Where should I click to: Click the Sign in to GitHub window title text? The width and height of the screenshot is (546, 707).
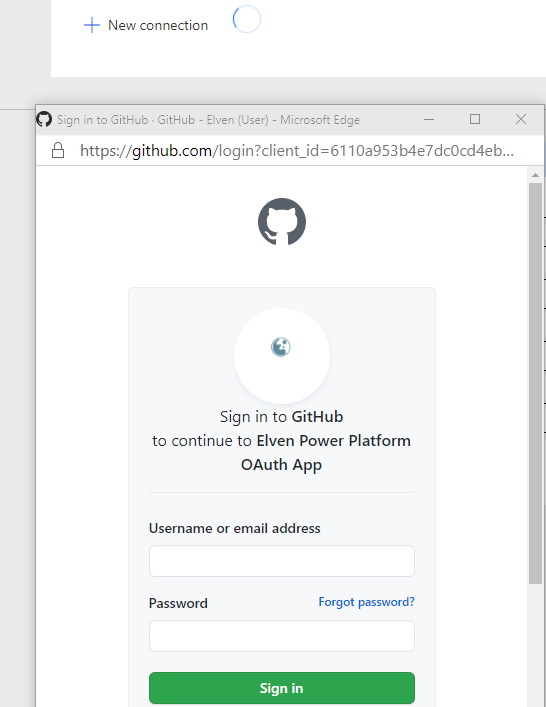tap(208, 120)
